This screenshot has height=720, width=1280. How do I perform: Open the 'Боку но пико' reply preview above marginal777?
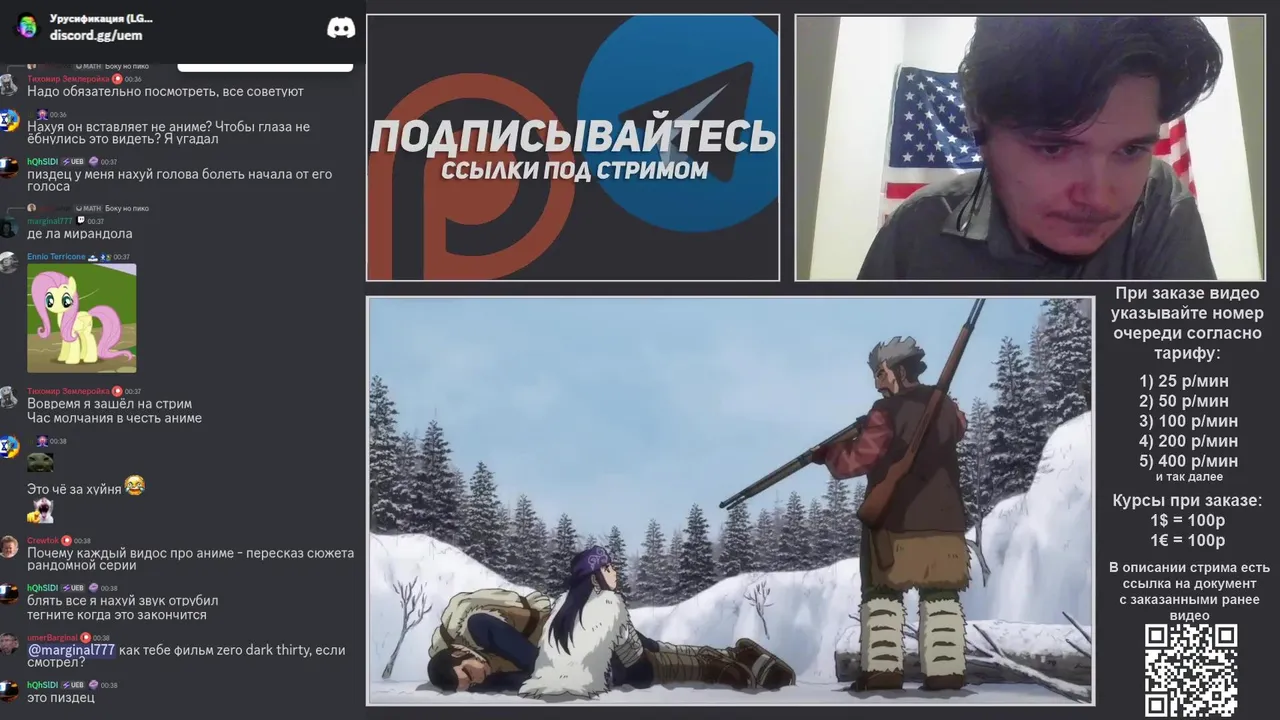[x=126, y=209]
